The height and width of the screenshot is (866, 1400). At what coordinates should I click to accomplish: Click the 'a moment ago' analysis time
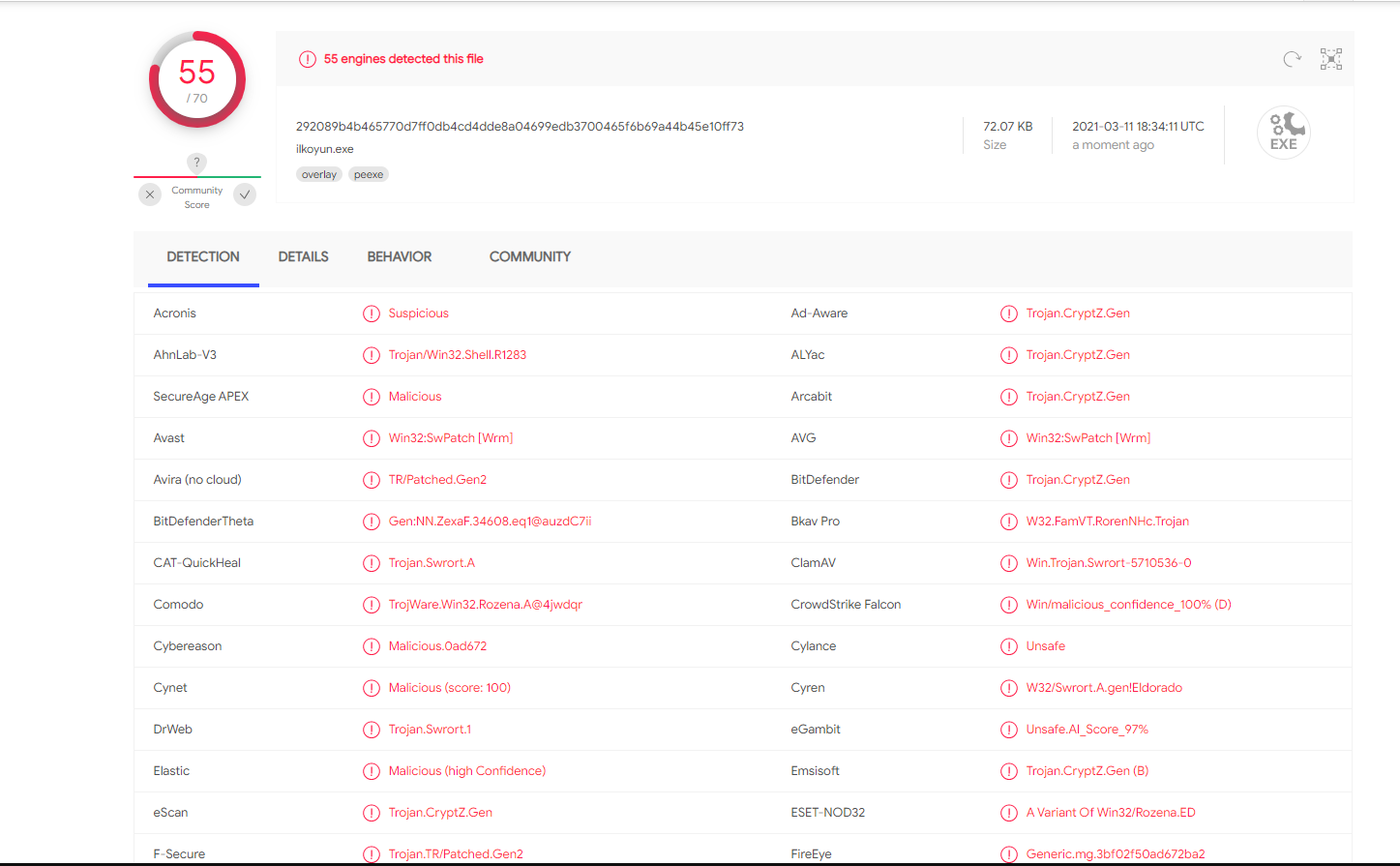1113,145
